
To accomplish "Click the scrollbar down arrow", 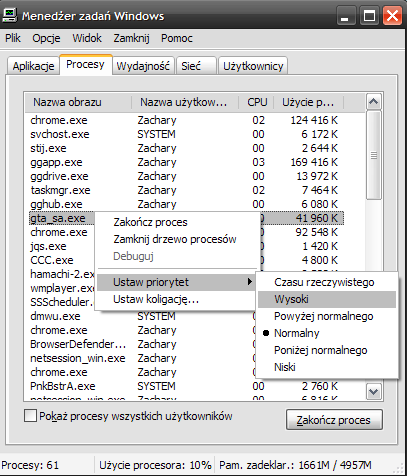I will click(x=373, y=391).
